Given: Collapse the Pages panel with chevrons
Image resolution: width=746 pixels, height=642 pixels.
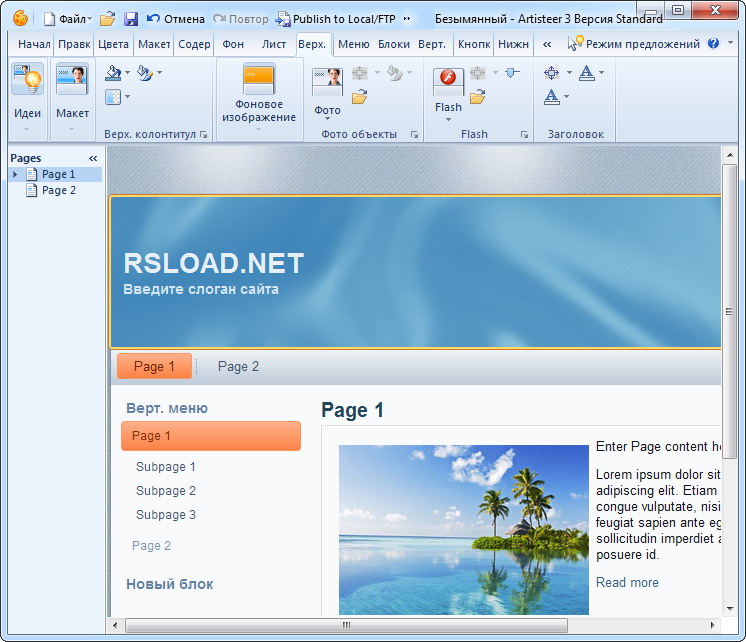Looking at the screenshot, I should coord(93,158).
